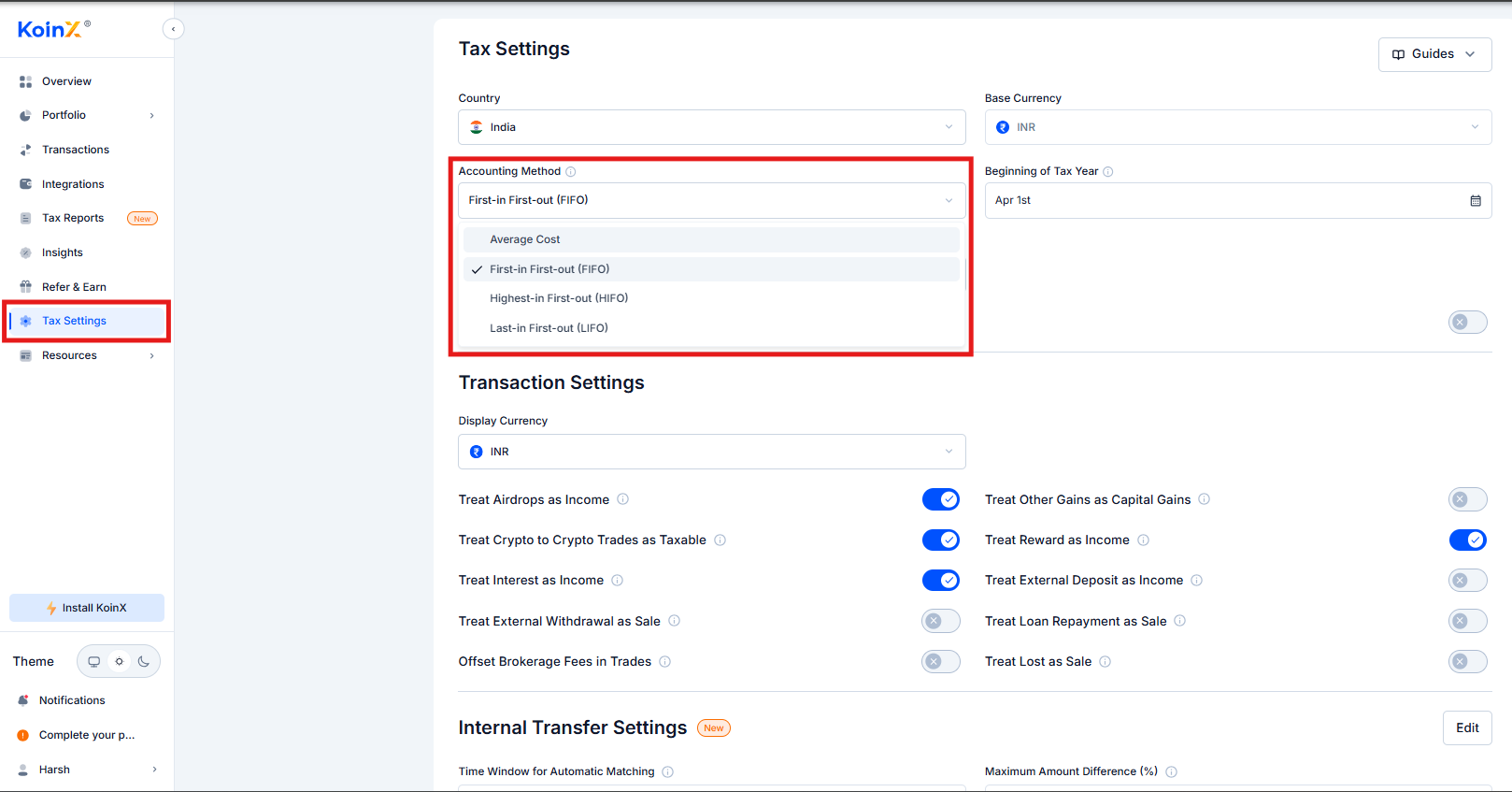This screenshot has height=792, width=1512.
Task: Click the Overview grid icon
Action: pos(25,81)
